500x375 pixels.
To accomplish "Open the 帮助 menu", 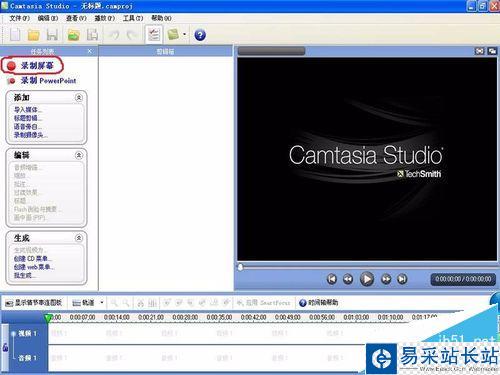I will (162, 18).
